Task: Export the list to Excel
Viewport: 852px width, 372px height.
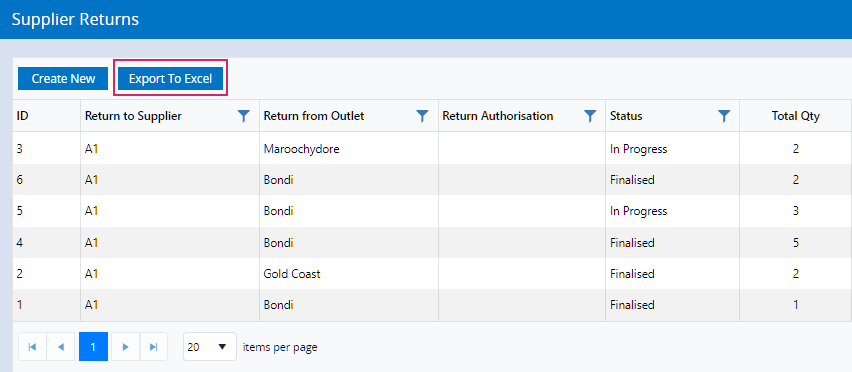Action: pos(170,79)
